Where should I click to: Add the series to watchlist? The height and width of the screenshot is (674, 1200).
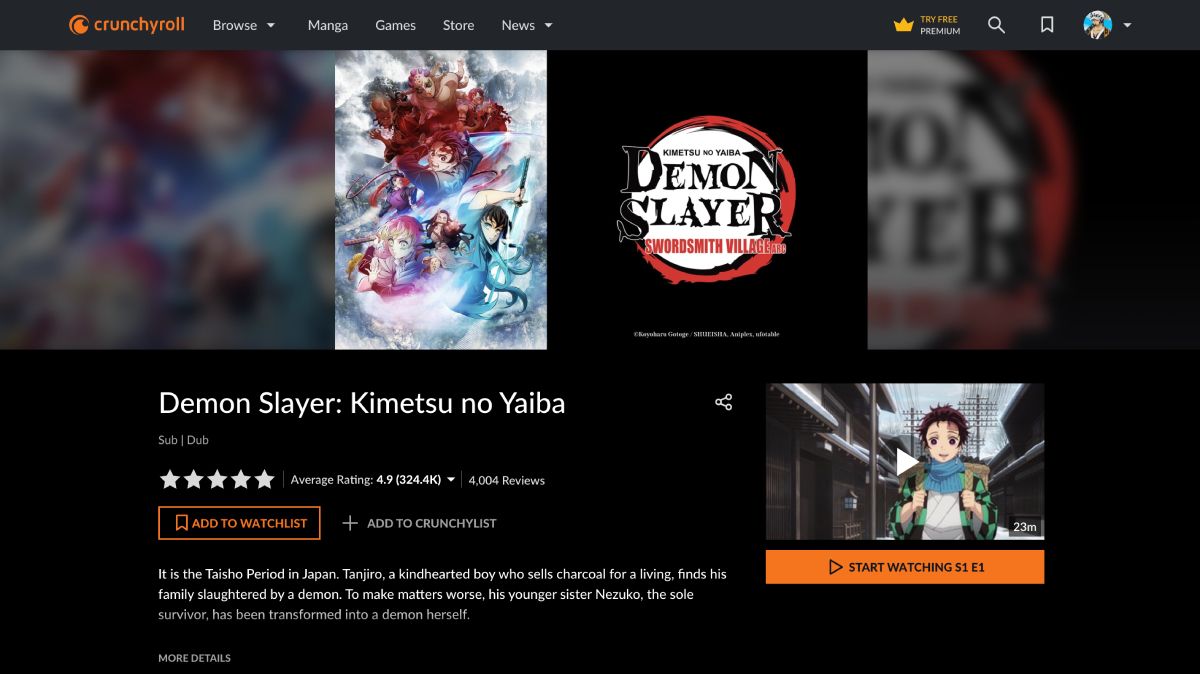point(239,523)
